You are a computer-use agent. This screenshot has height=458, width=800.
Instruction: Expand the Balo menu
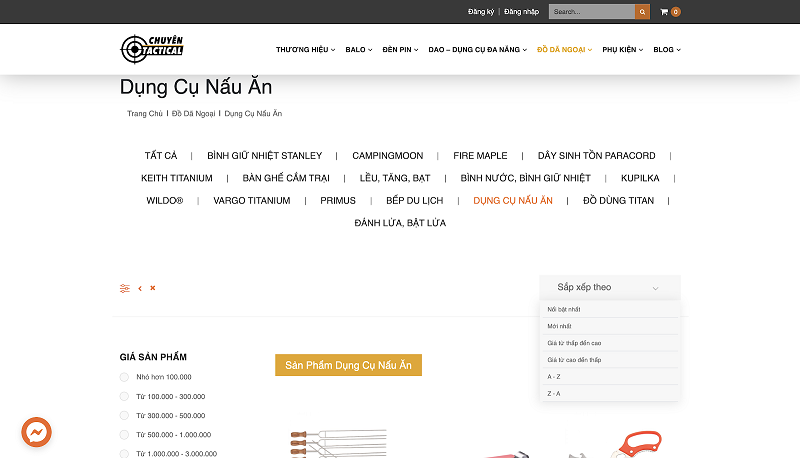(359, 49)
